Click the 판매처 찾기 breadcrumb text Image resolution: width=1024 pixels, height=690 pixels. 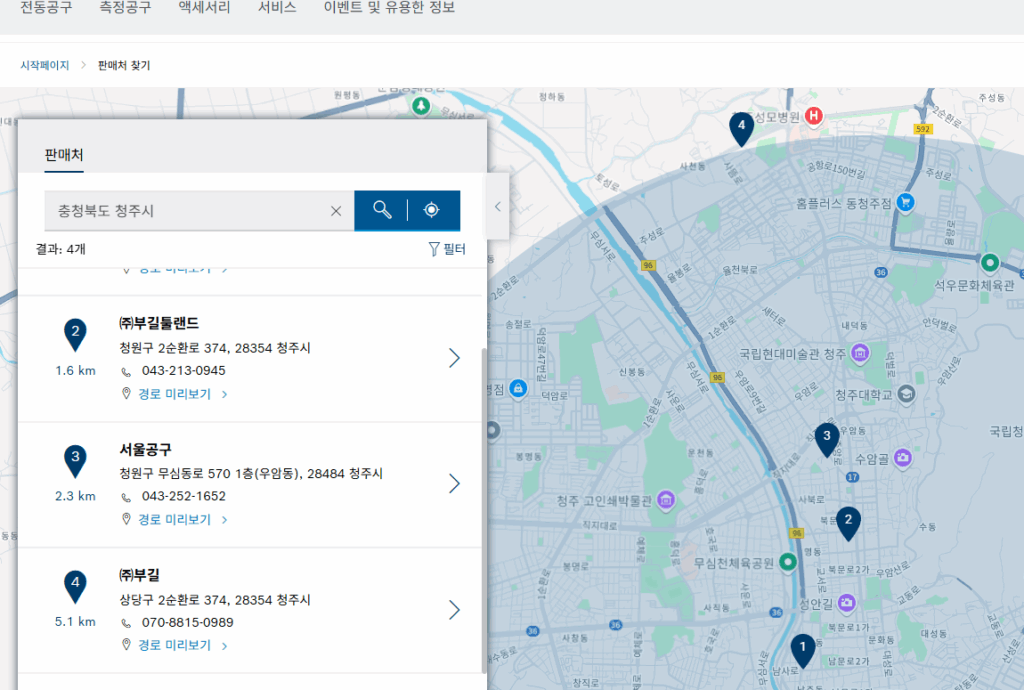tap(123, 65)
